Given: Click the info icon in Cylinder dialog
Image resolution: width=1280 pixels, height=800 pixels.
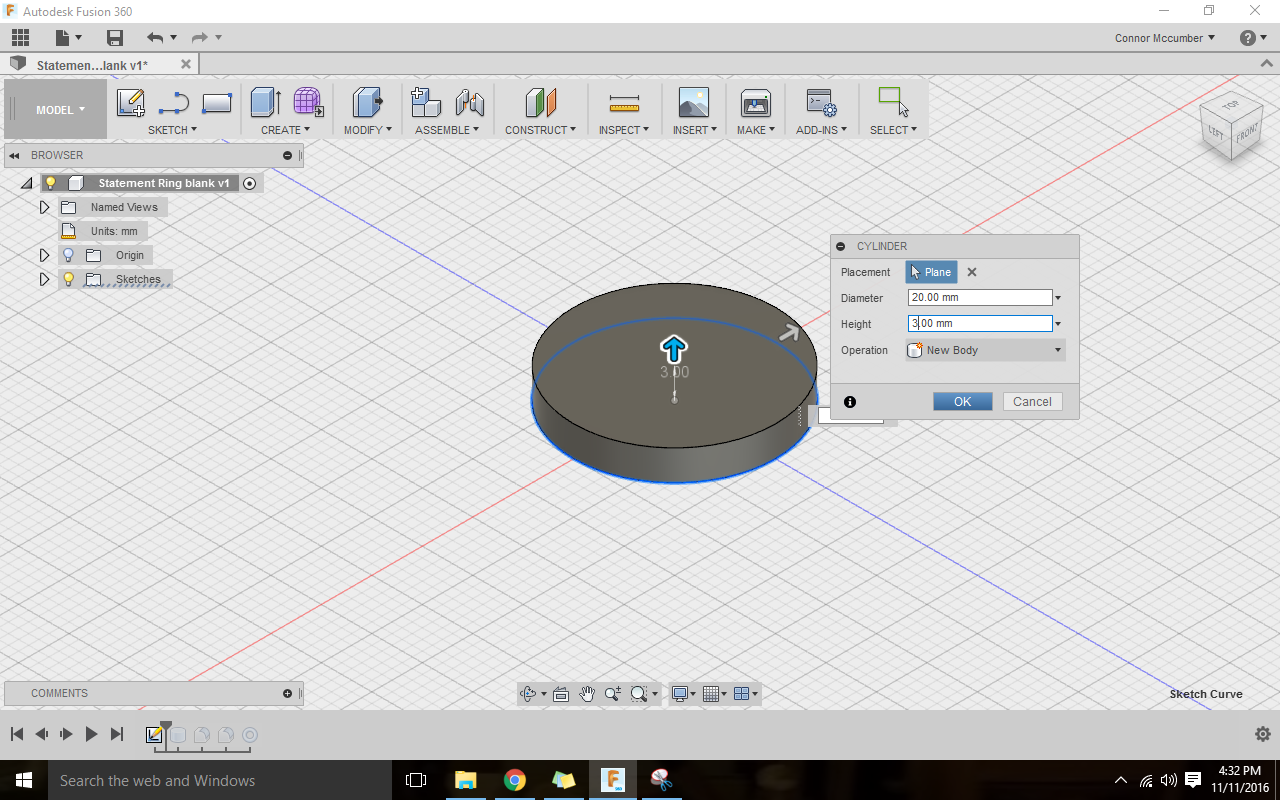Looking at the screenshot, I should (x=850, y=402).
